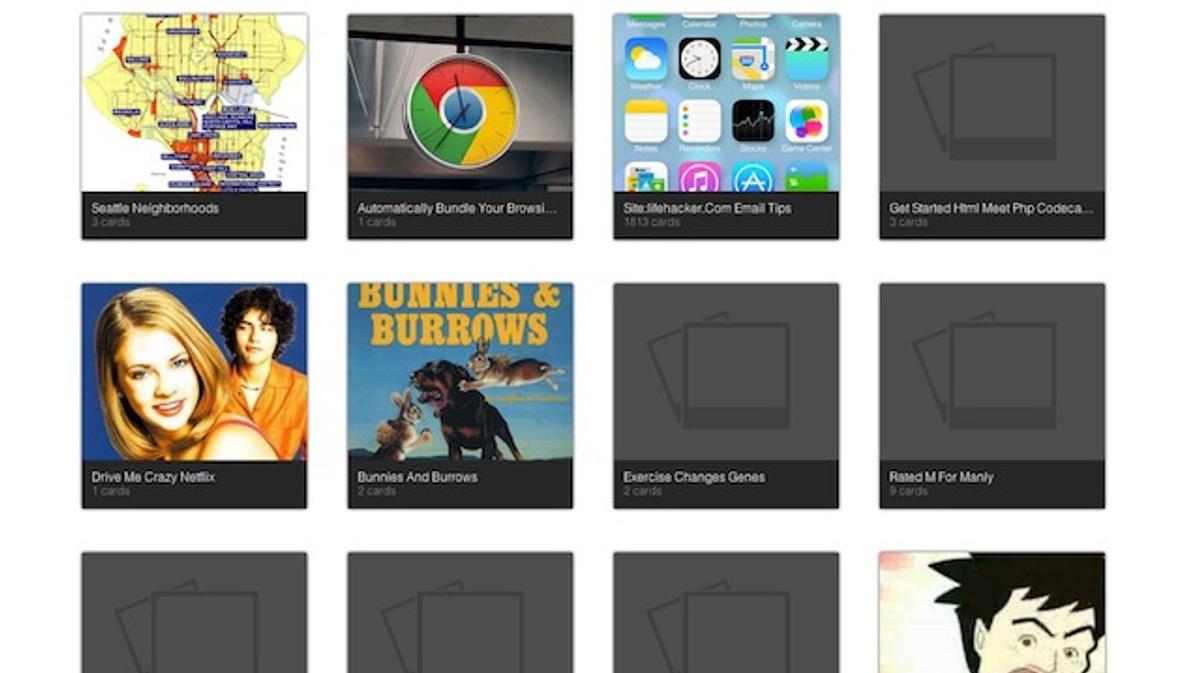Click 'Automatically Bundle Your Browsi…' title
This screenshot has width=1200, height=673.
pyautogui.click(x=457, y=208)
